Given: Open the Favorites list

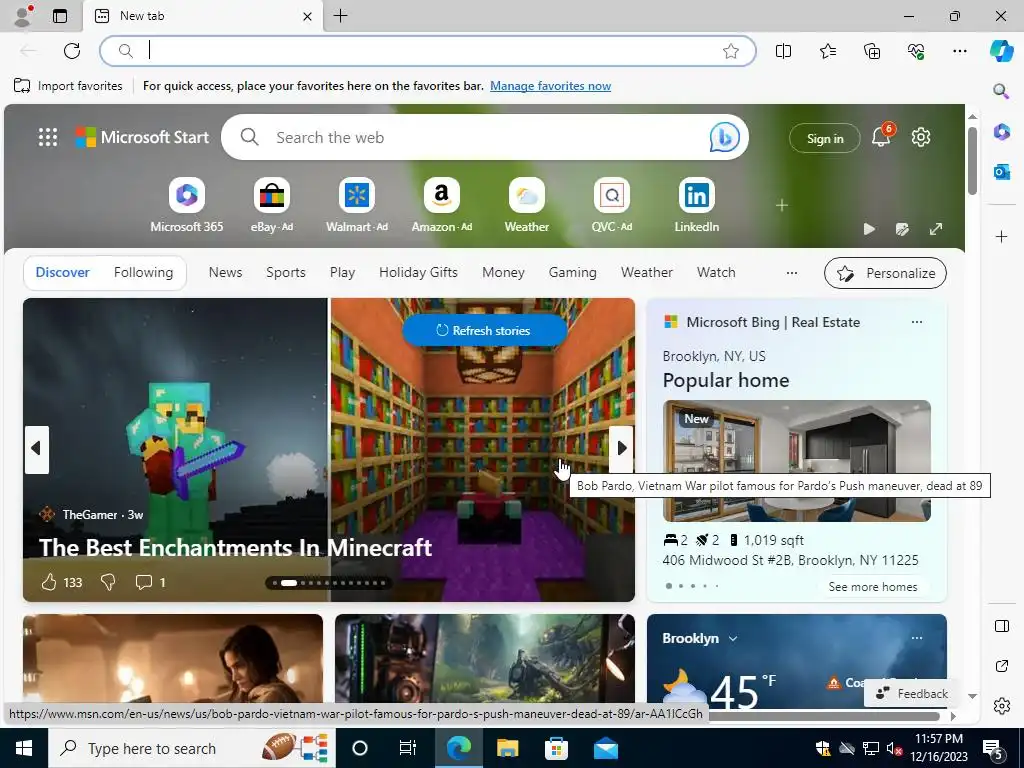Looking at the screenshot, I should pos(827,51).
